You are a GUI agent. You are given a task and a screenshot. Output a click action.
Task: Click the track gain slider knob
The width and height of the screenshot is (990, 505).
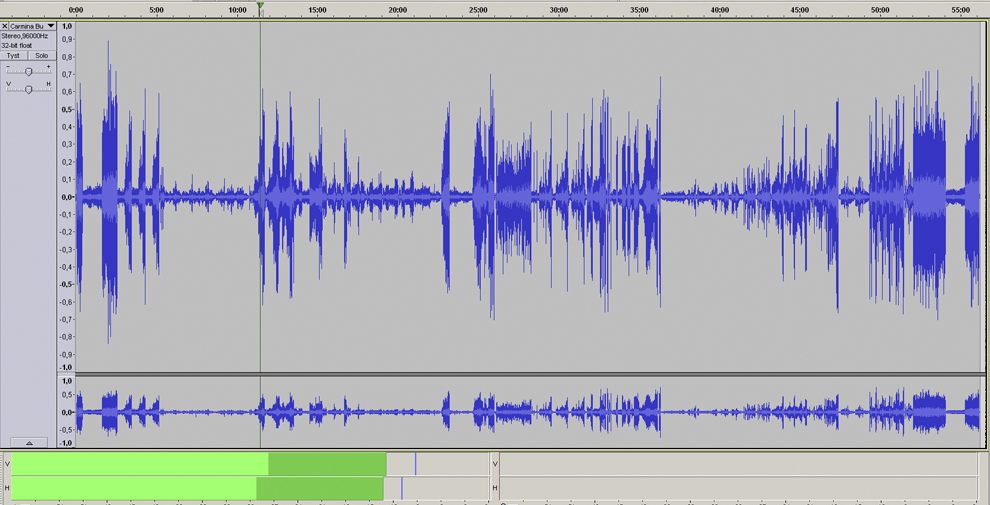pos(28,72)
